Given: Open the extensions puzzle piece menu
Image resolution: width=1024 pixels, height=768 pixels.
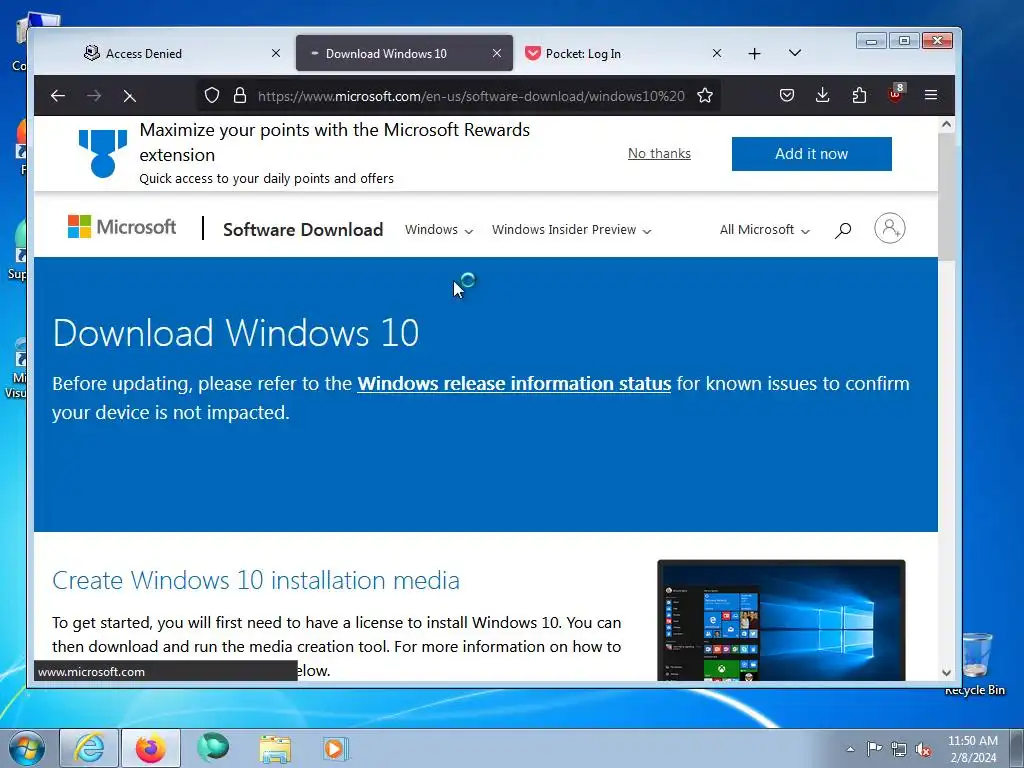Looking at the screenshot, I should tap(859, 95).
